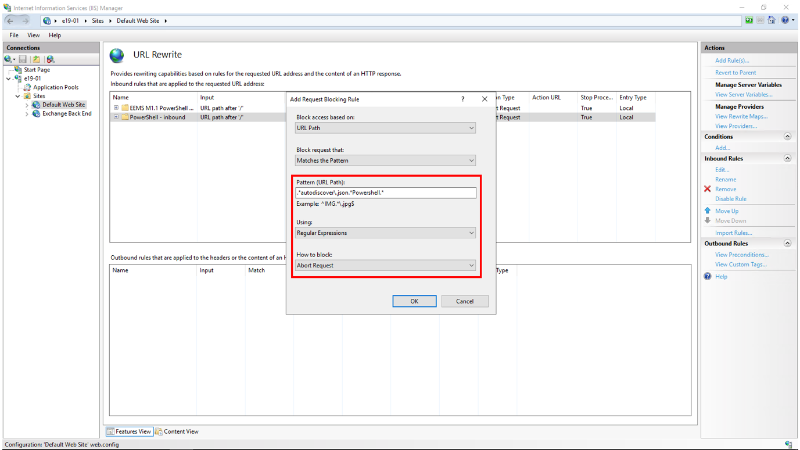Click OK in Add Request Blocking Rule
This screenshot has width=800, height=450.
point(414,301)
